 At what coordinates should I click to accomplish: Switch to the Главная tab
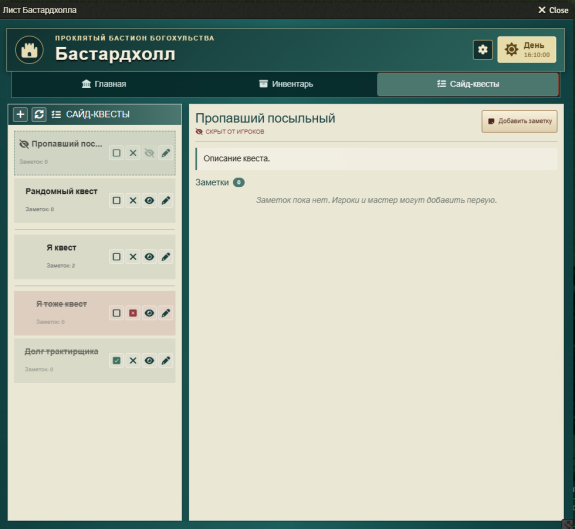104,84
